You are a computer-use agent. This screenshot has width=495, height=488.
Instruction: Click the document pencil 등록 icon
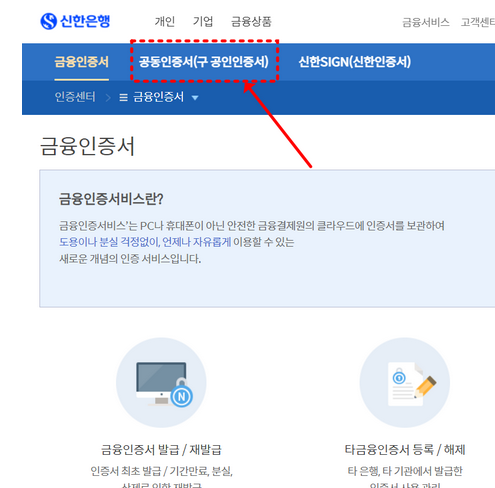(405, 383)
